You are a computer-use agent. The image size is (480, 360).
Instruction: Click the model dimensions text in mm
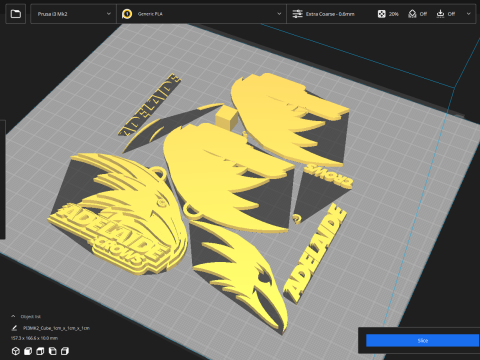click(x=34, y=338)
